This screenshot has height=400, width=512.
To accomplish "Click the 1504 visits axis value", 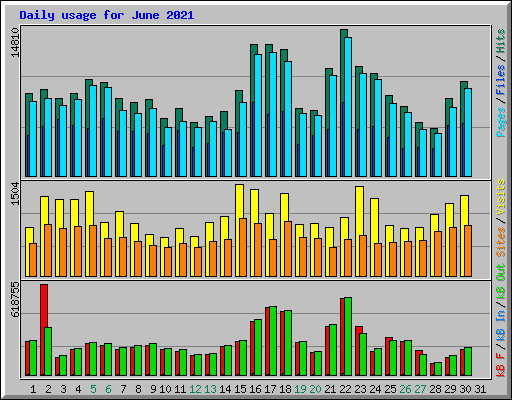I will point(15,194).
